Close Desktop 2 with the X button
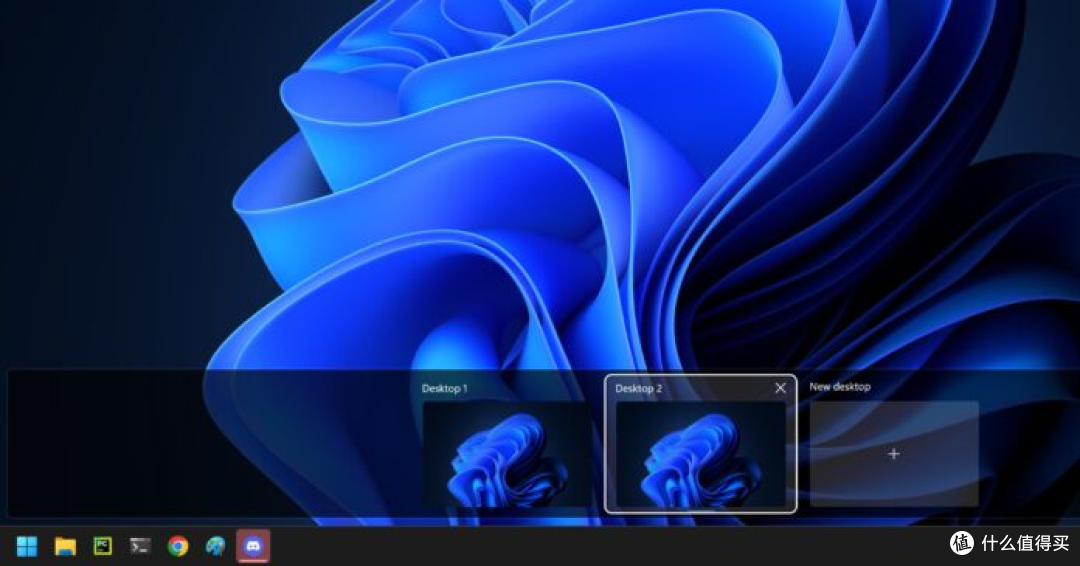The height and width of the screenshot is (566, 1080). tap(780, 388)
